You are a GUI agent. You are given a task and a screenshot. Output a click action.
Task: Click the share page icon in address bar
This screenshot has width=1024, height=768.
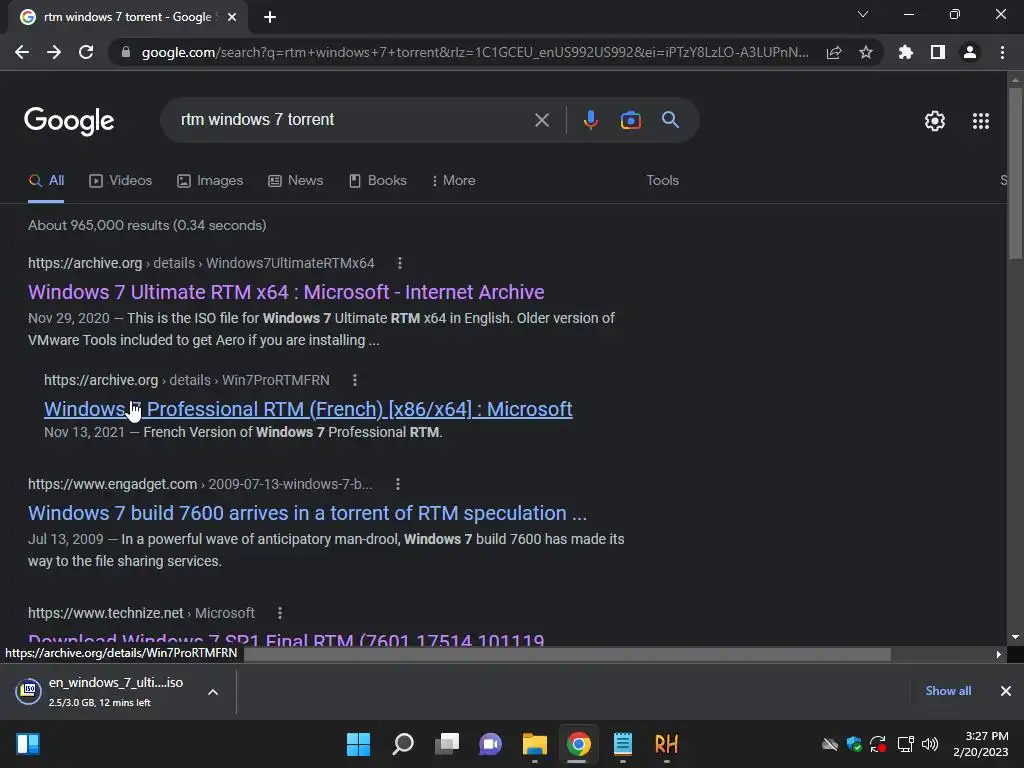click(834, 53)
